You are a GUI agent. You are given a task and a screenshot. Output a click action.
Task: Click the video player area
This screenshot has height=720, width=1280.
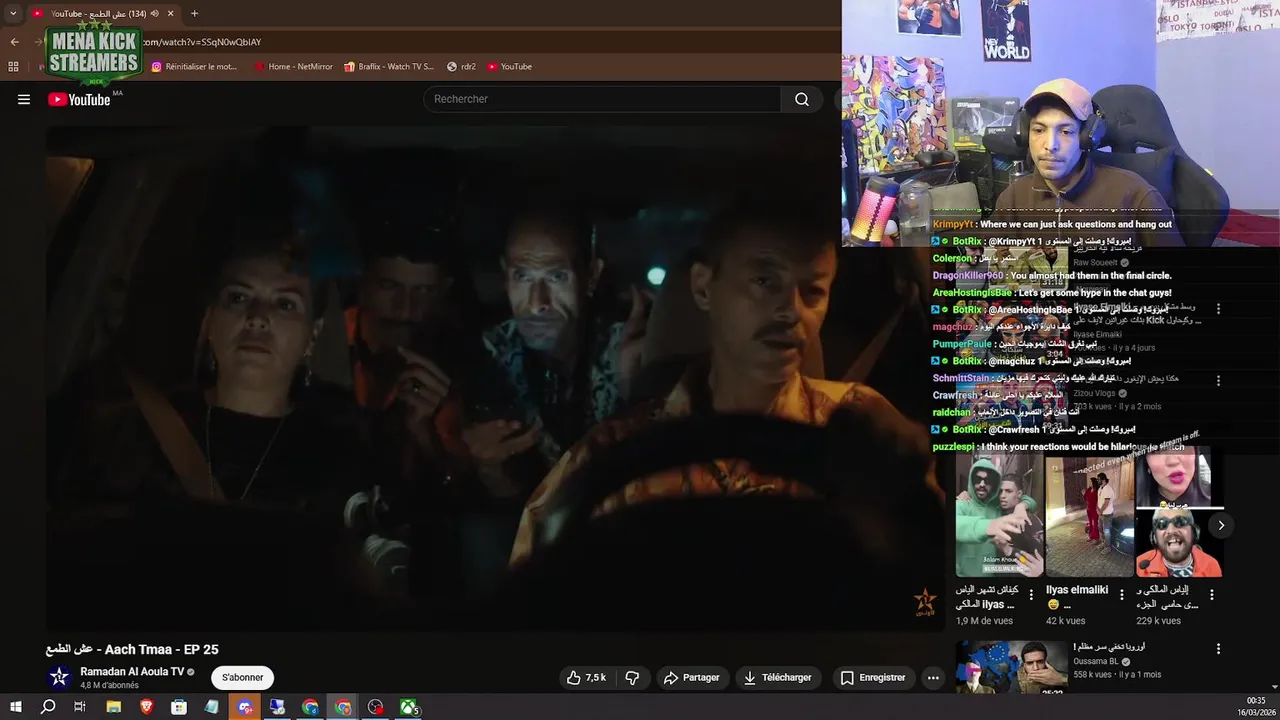point(495,378)
